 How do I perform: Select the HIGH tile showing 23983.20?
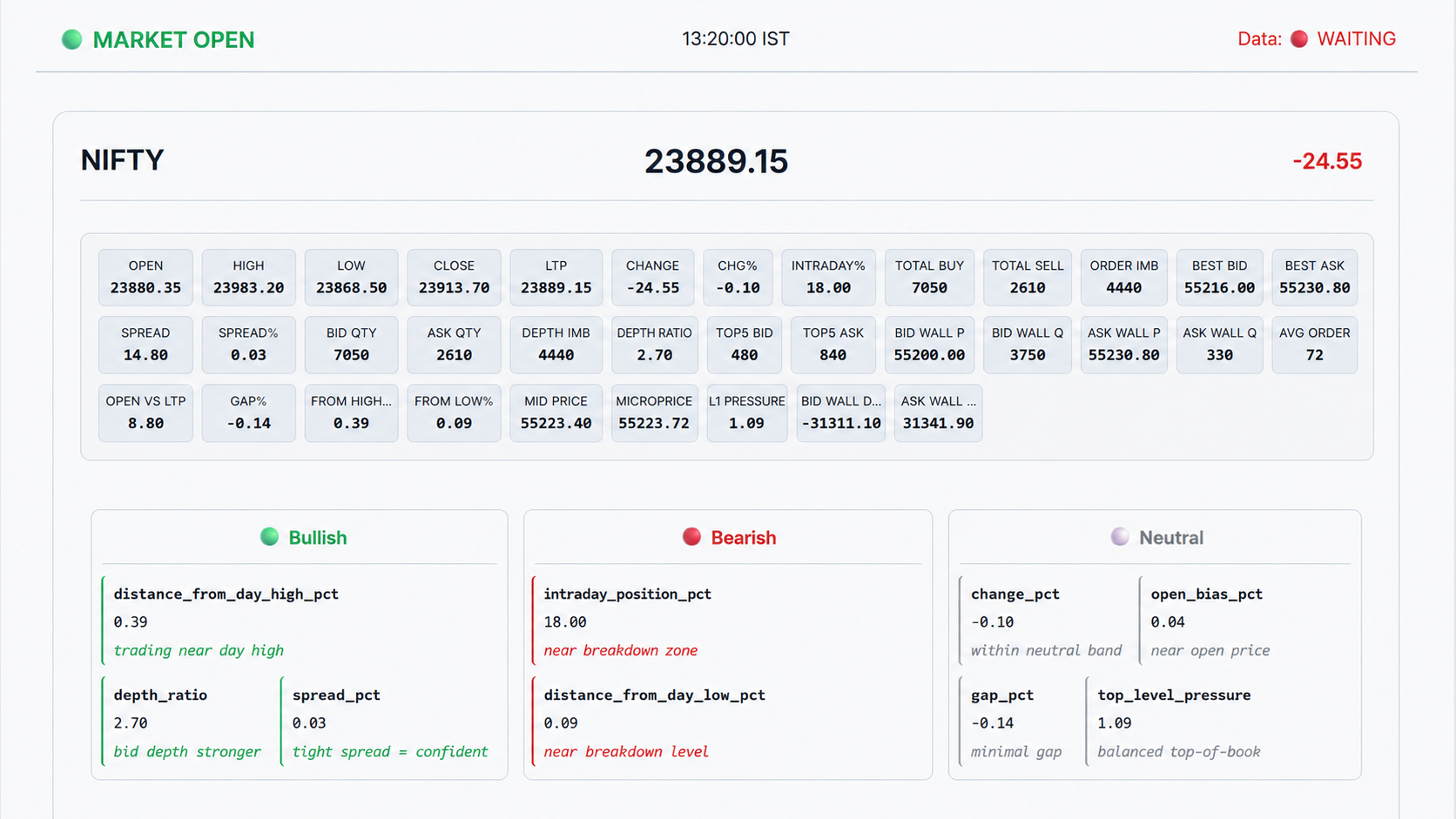(x=248, y=278)
